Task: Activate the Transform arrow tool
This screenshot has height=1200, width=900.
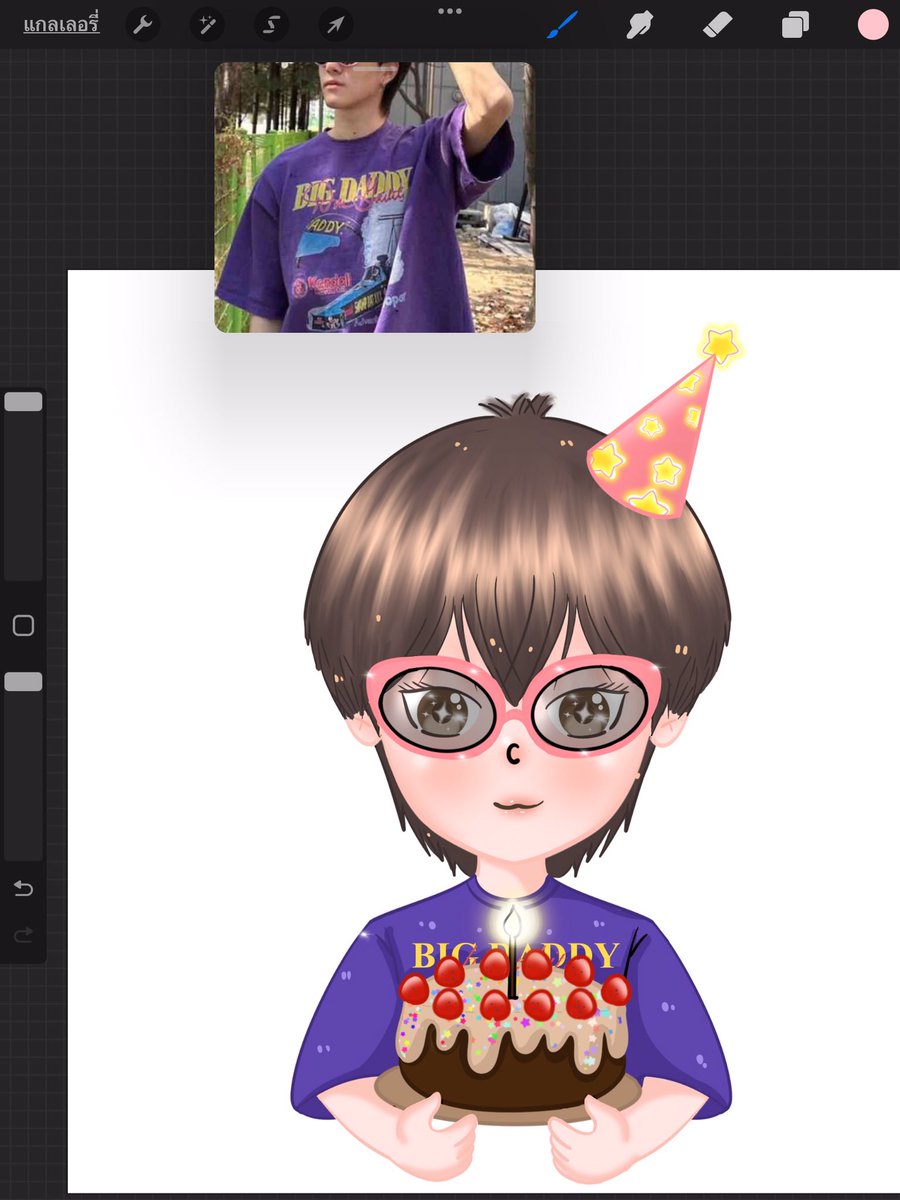Action: (x=335, y=25)
